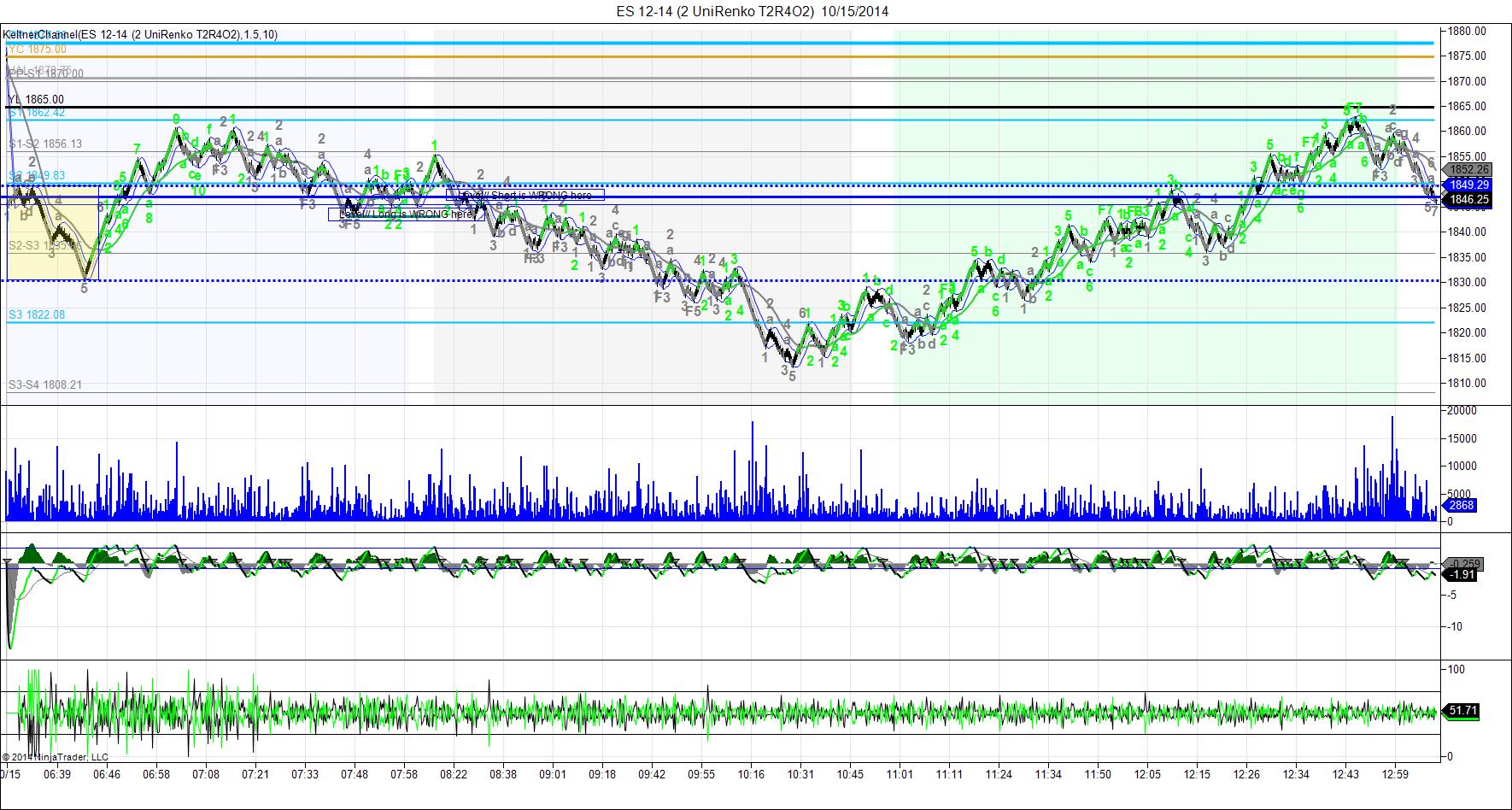
Task: Click the 10:45 time axis label
Action: [850, 775]
